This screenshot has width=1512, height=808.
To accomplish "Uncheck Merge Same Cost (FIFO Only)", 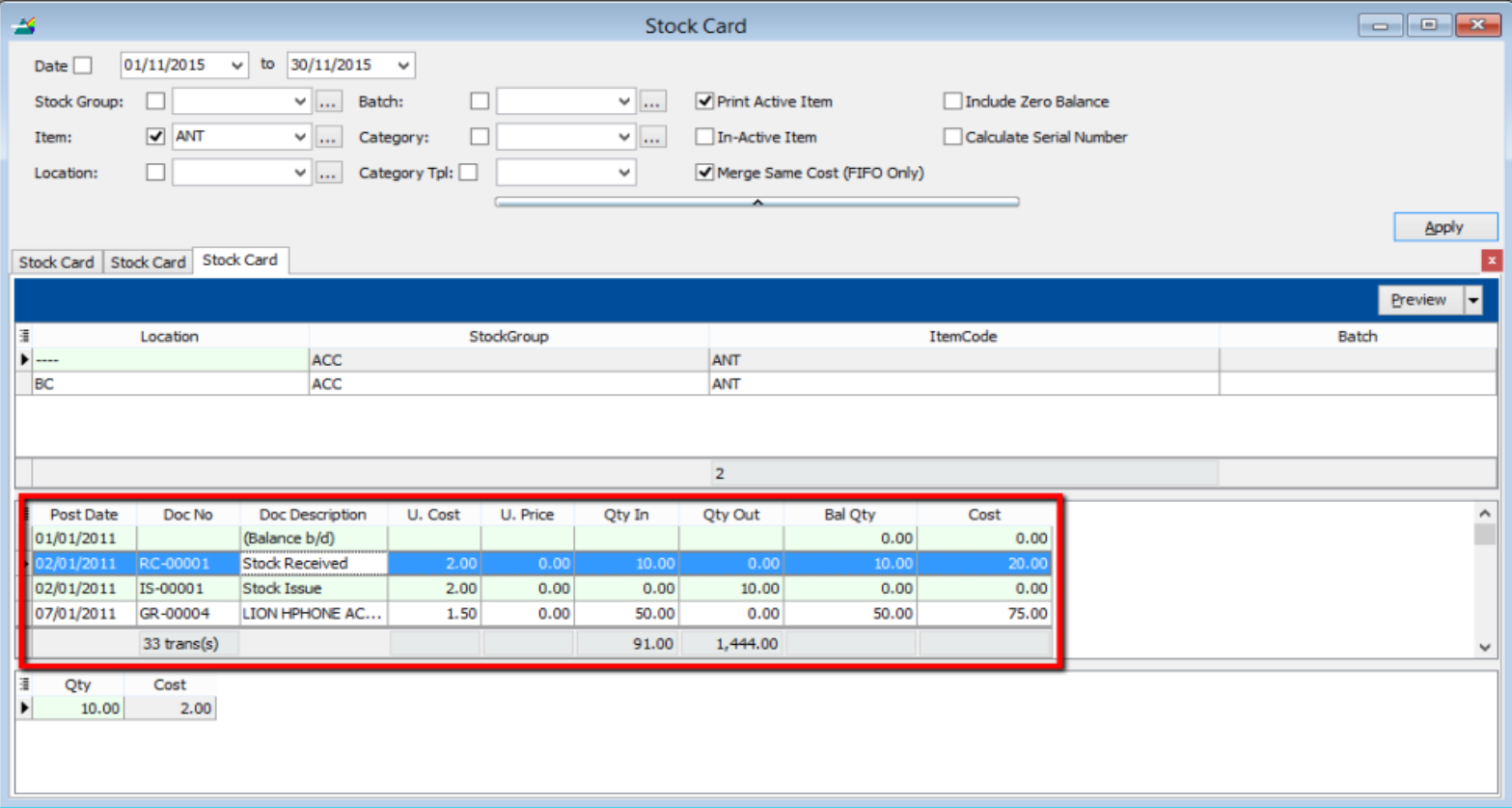I will tap(705, 173).
